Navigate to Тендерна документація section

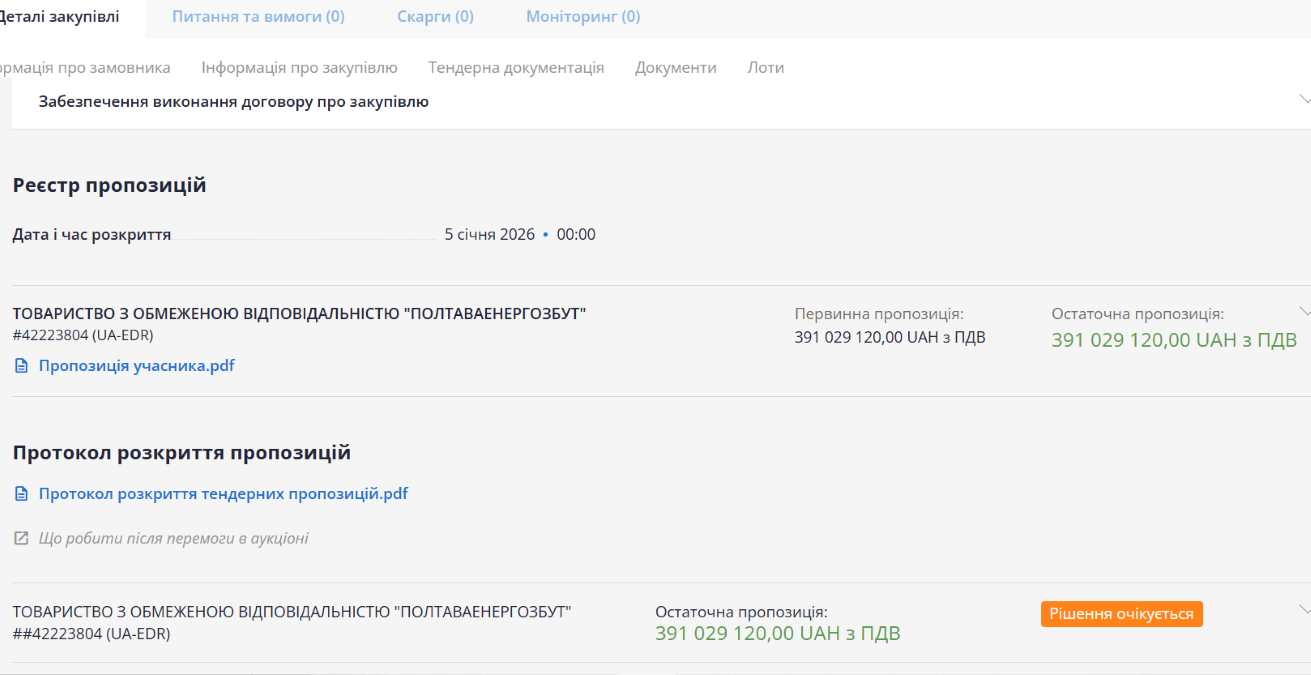tap(516, 68)
